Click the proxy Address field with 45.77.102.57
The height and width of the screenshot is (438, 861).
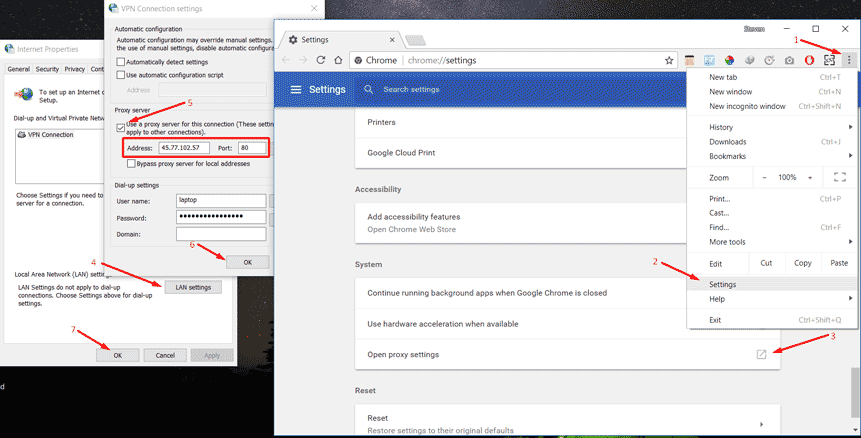184,148
